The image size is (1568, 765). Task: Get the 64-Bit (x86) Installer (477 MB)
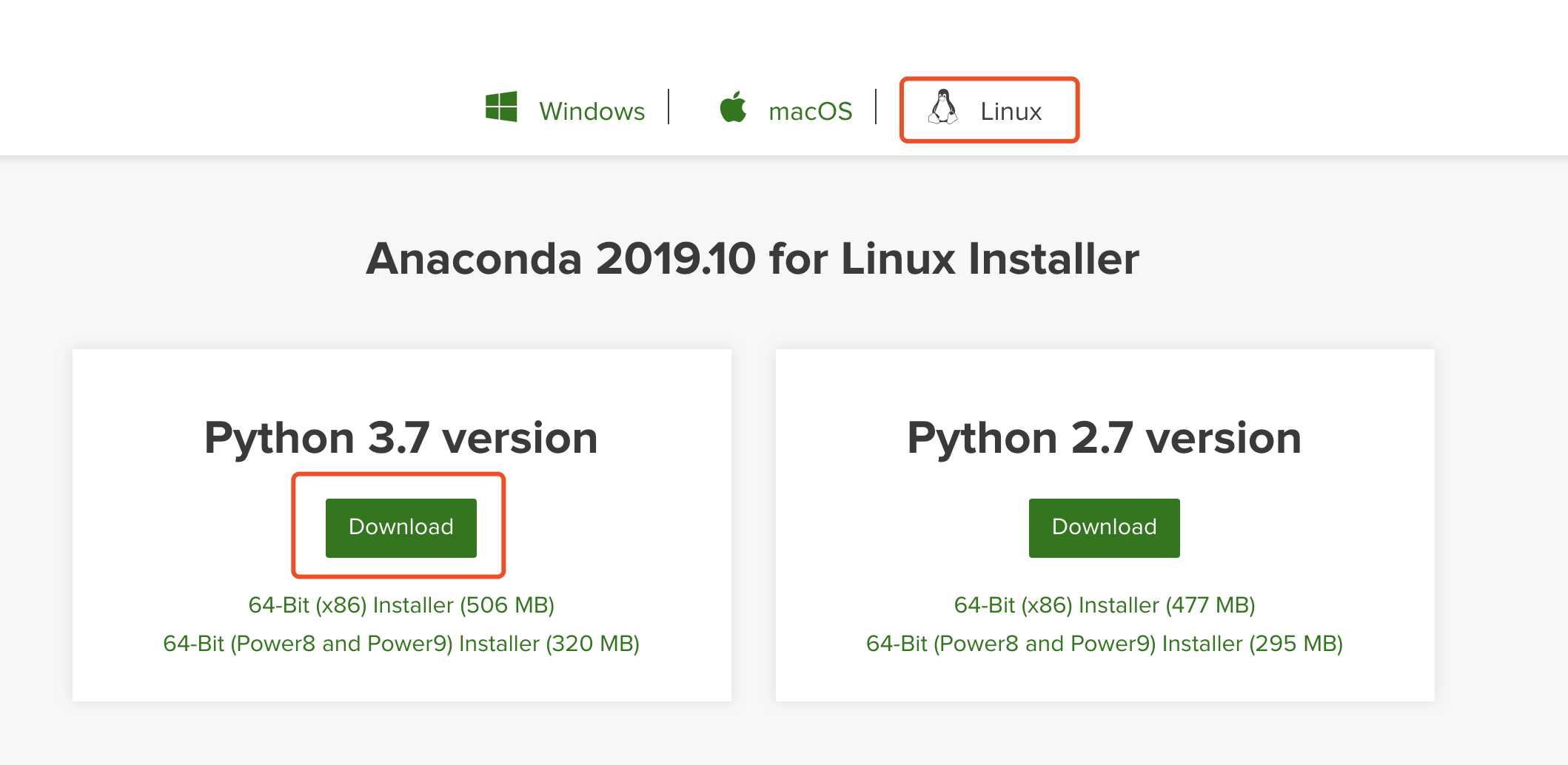click(1104, 605)
